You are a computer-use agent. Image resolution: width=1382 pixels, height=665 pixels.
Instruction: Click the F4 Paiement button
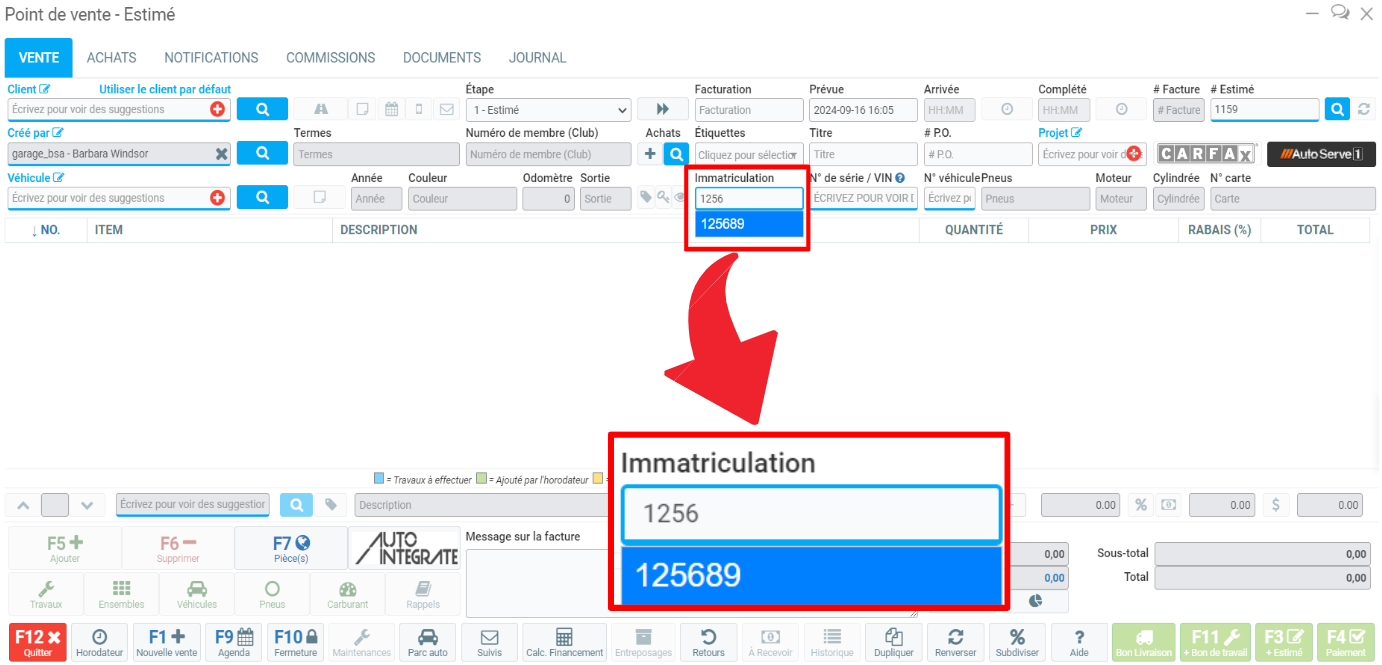point(1345,641)
